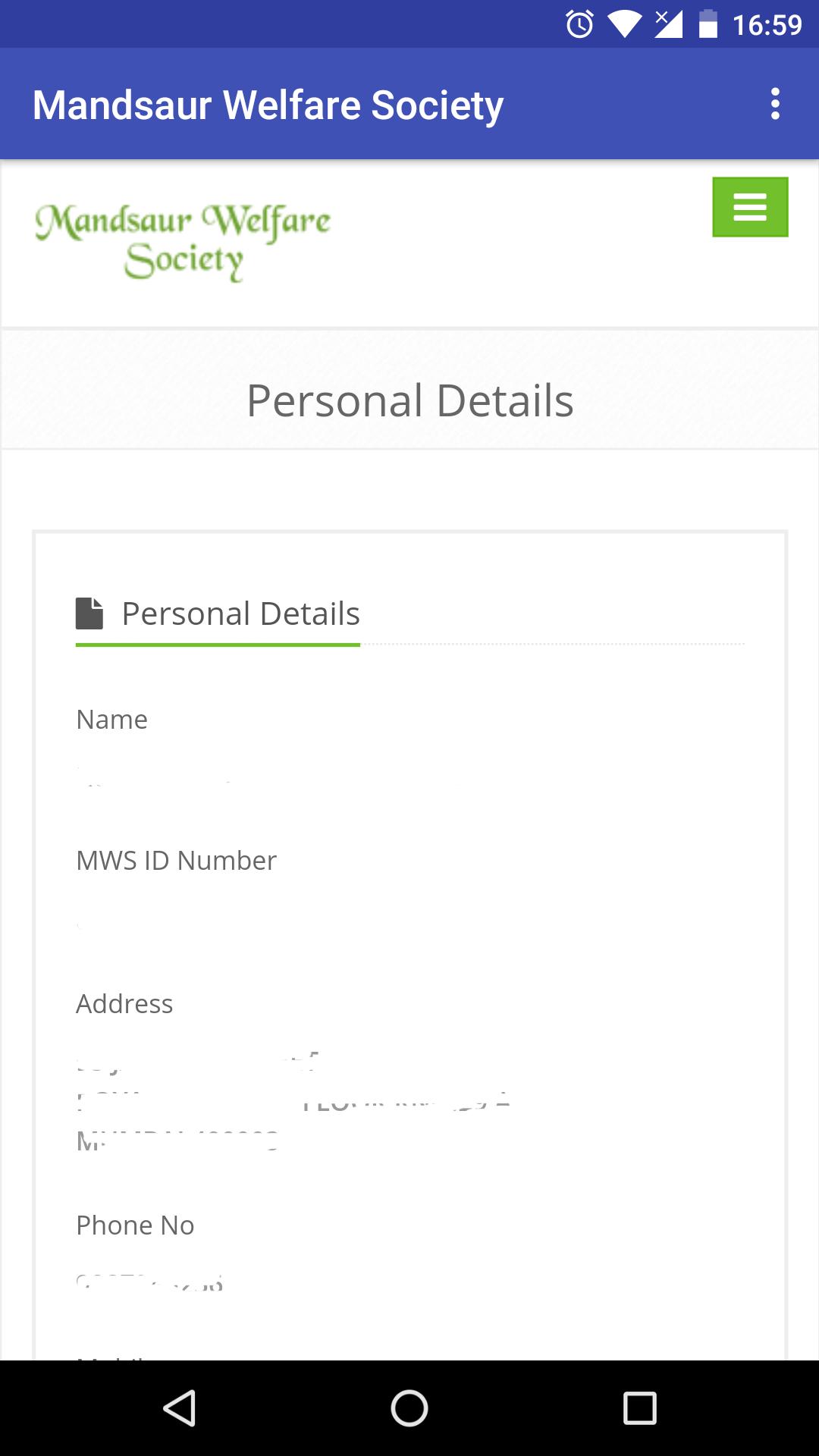
Task: Tap the document icon beside Personal Details
Action: (x=89, y=613)
